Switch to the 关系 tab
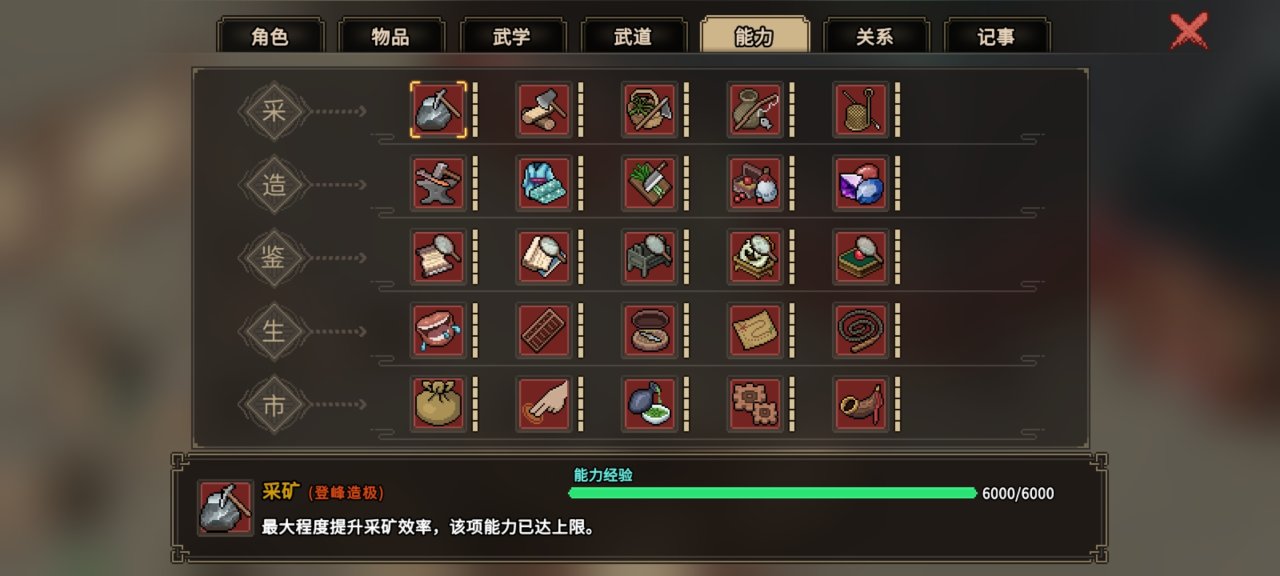This screenshot has width=1280, height=576. (875, 36)
